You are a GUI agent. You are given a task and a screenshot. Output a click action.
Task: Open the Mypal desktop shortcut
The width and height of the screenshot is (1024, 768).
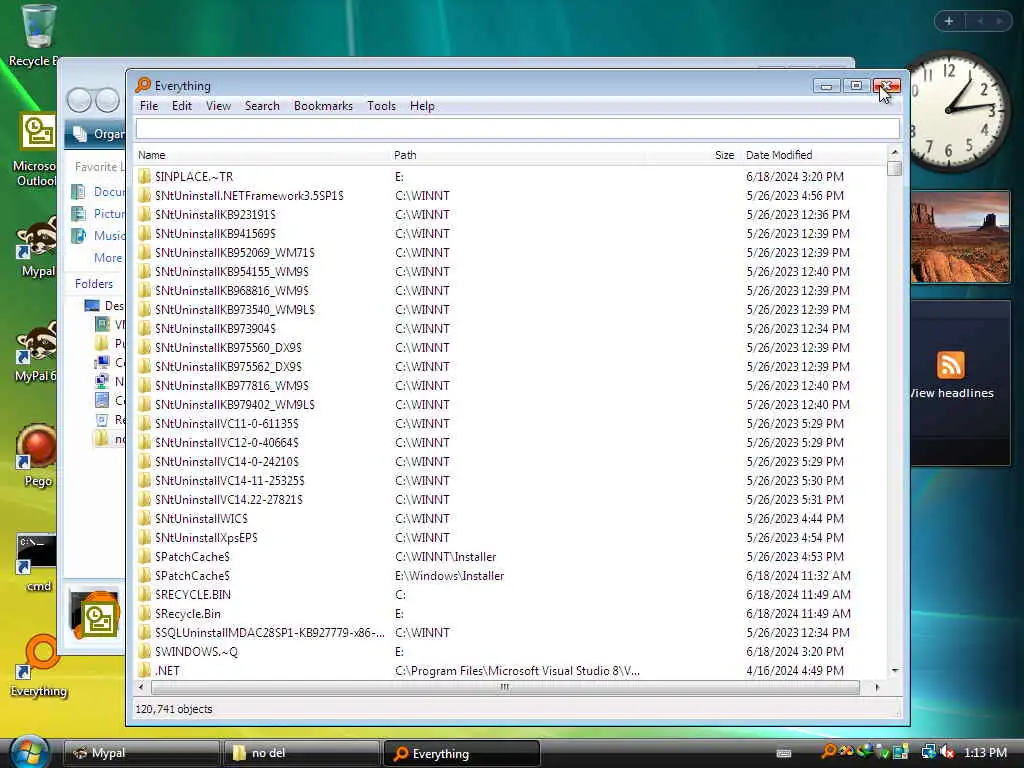pos(37,248)
